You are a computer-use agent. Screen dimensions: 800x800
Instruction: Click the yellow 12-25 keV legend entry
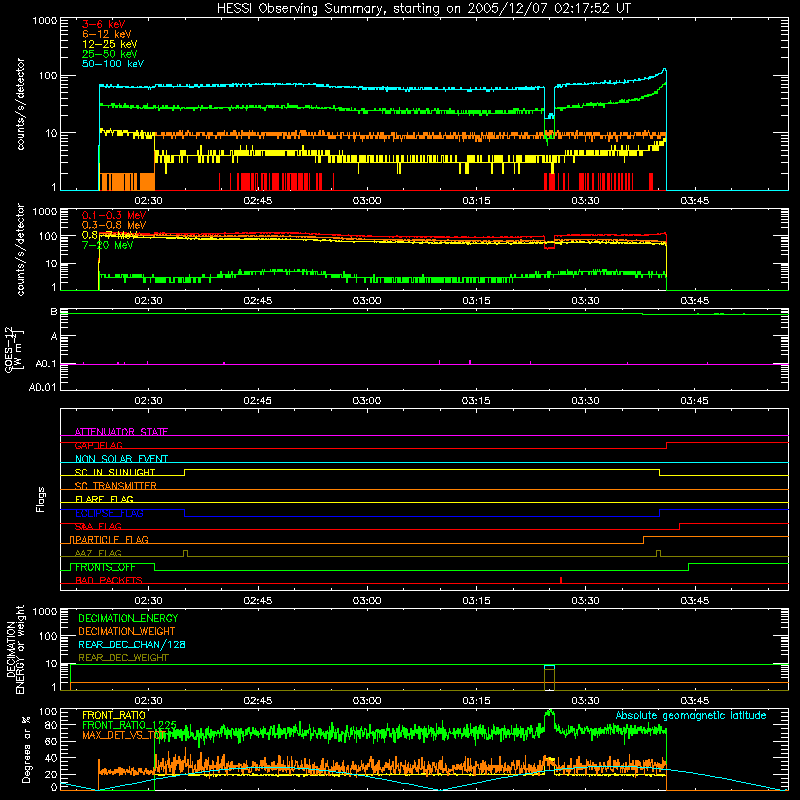(x=109, y=44)
